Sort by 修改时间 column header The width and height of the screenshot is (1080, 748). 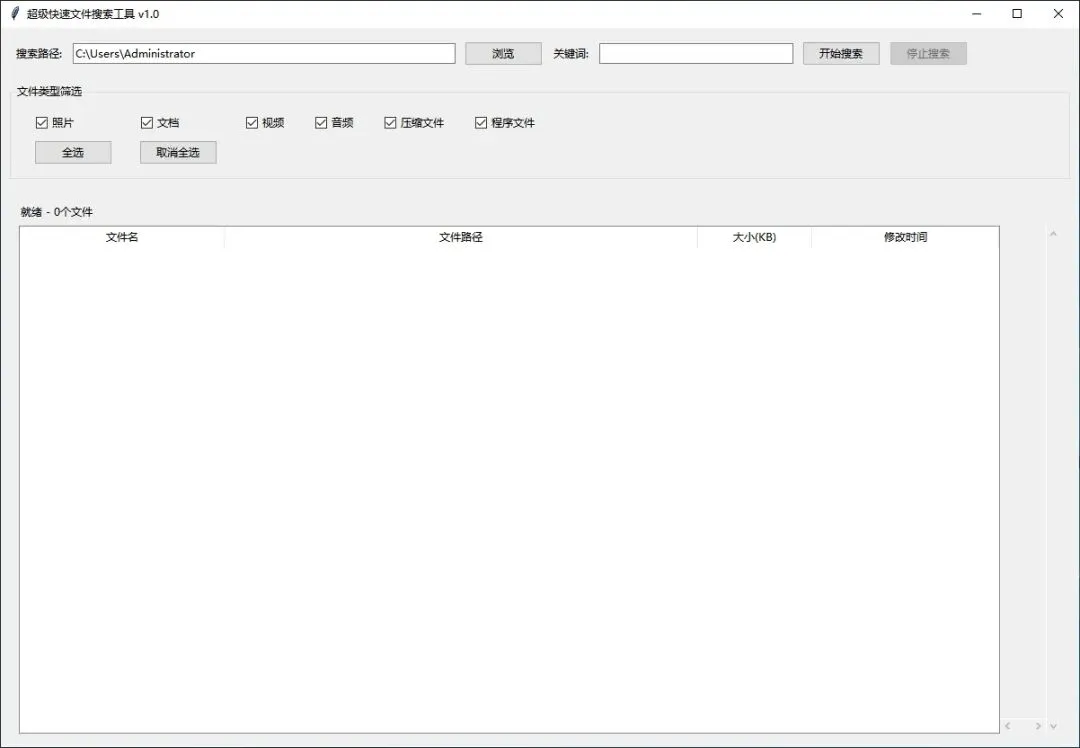coord(905,237)
